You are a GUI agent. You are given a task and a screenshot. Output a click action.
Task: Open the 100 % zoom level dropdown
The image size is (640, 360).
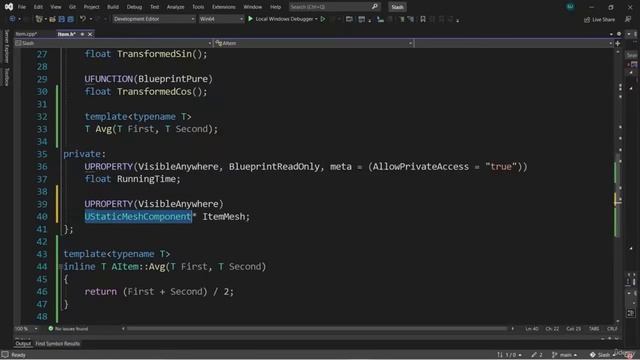[27, 329]
